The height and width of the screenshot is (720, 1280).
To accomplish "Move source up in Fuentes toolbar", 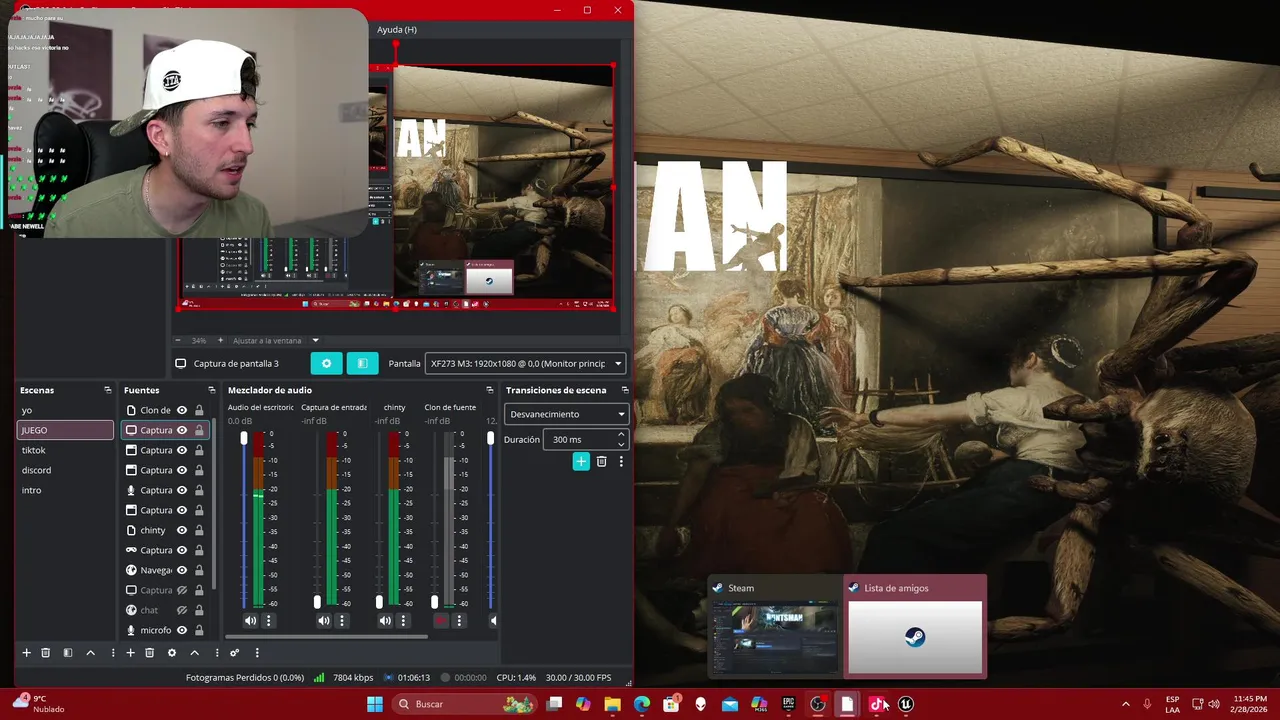I will click(x=194, y=653).
